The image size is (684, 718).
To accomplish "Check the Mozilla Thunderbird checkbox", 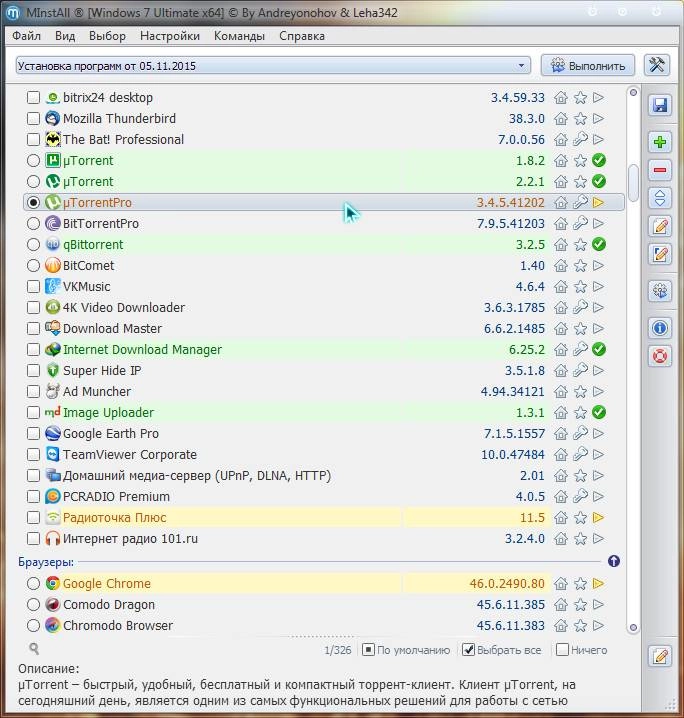I will (33, 119).
